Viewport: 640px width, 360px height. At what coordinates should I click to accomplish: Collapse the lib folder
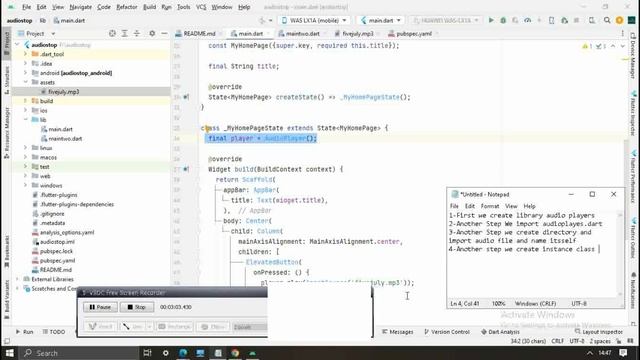26,120
